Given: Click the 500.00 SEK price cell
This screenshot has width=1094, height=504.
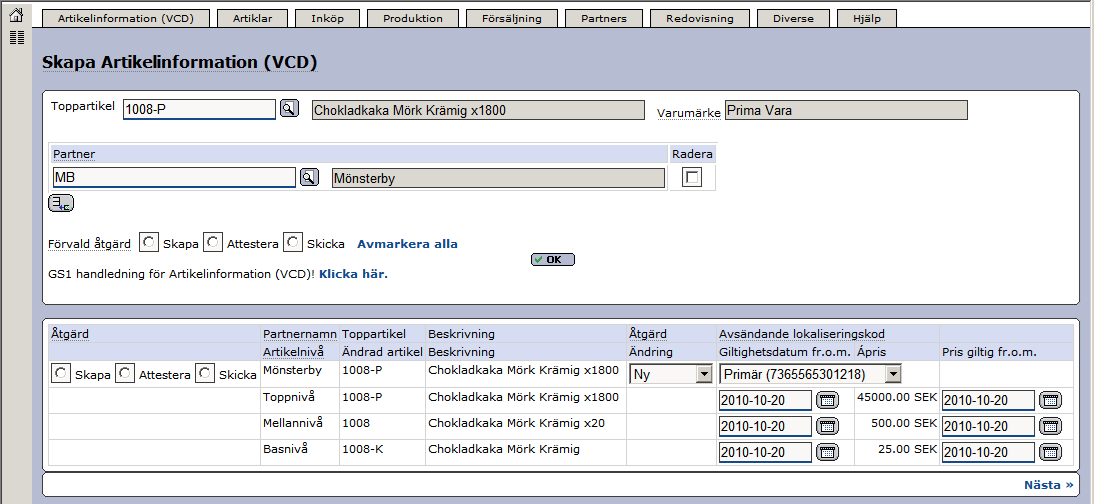Looking at the screenshot, I should 904,423.
